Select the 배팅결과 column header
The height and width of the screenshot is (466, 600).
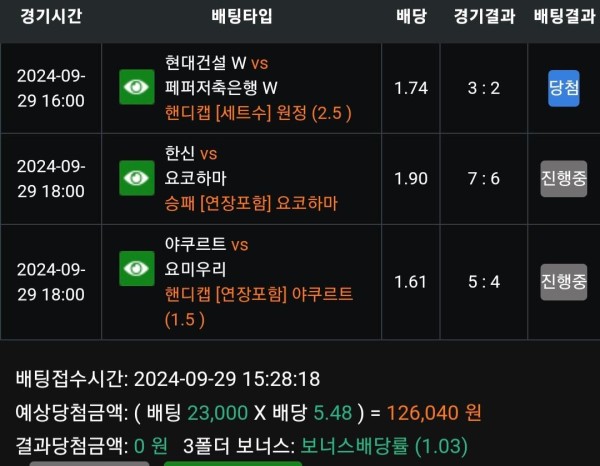564,16
